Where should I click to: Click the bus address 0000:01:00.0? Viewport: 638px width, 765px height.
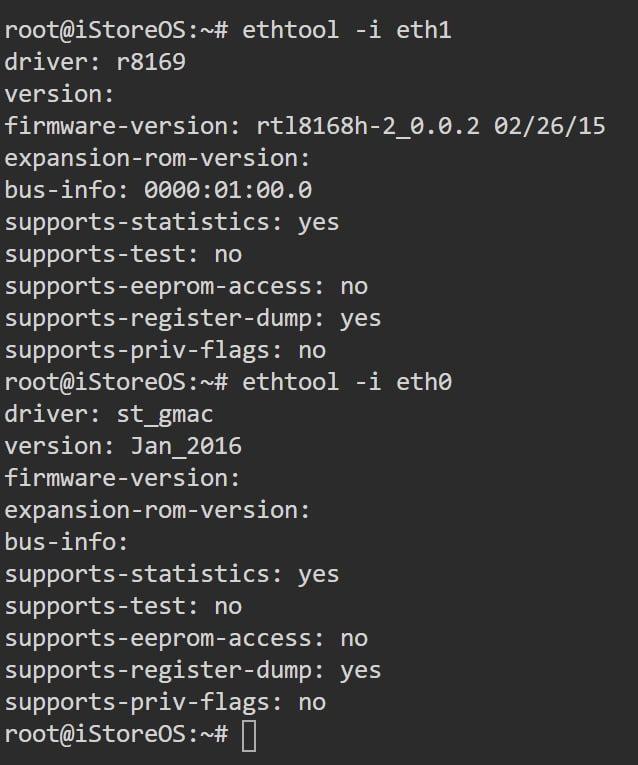(228, 190)
